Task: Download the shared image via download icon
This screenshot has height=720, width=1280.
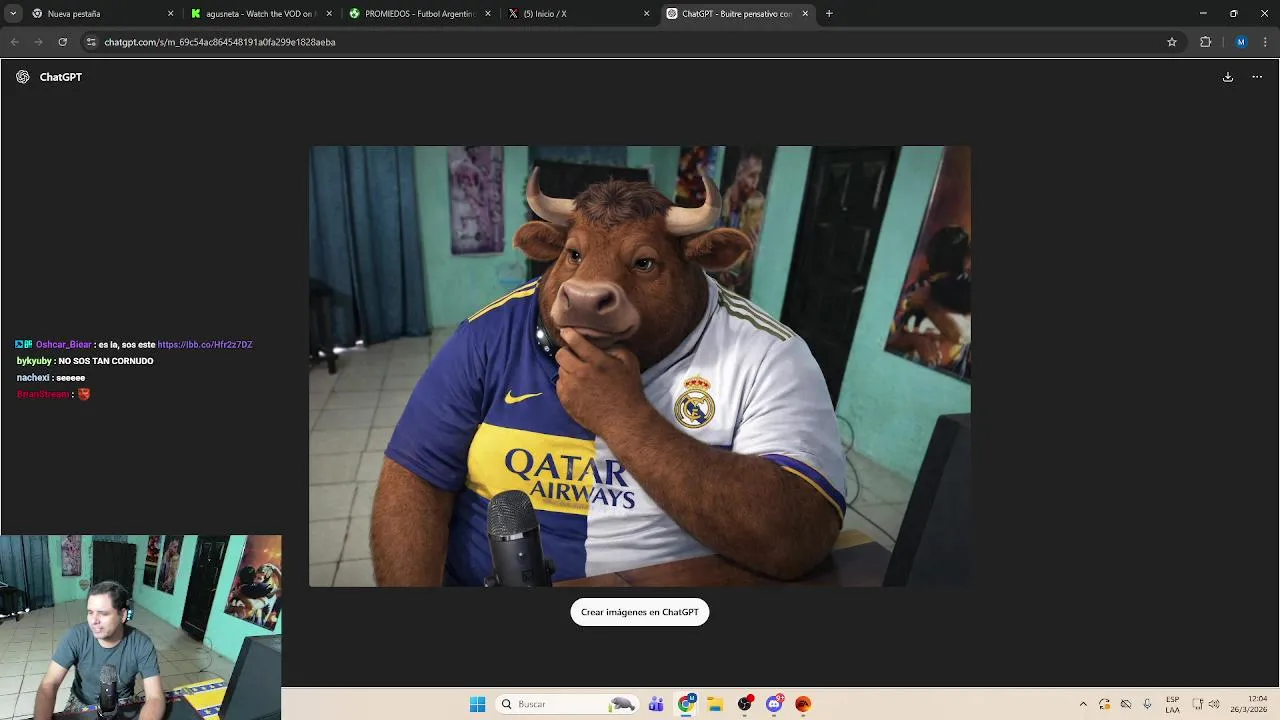Action: coord(1228,77)
